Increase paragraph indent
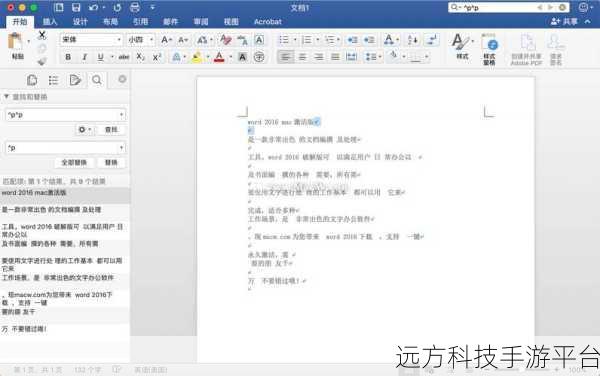600x376 pixels. point(369,39)
